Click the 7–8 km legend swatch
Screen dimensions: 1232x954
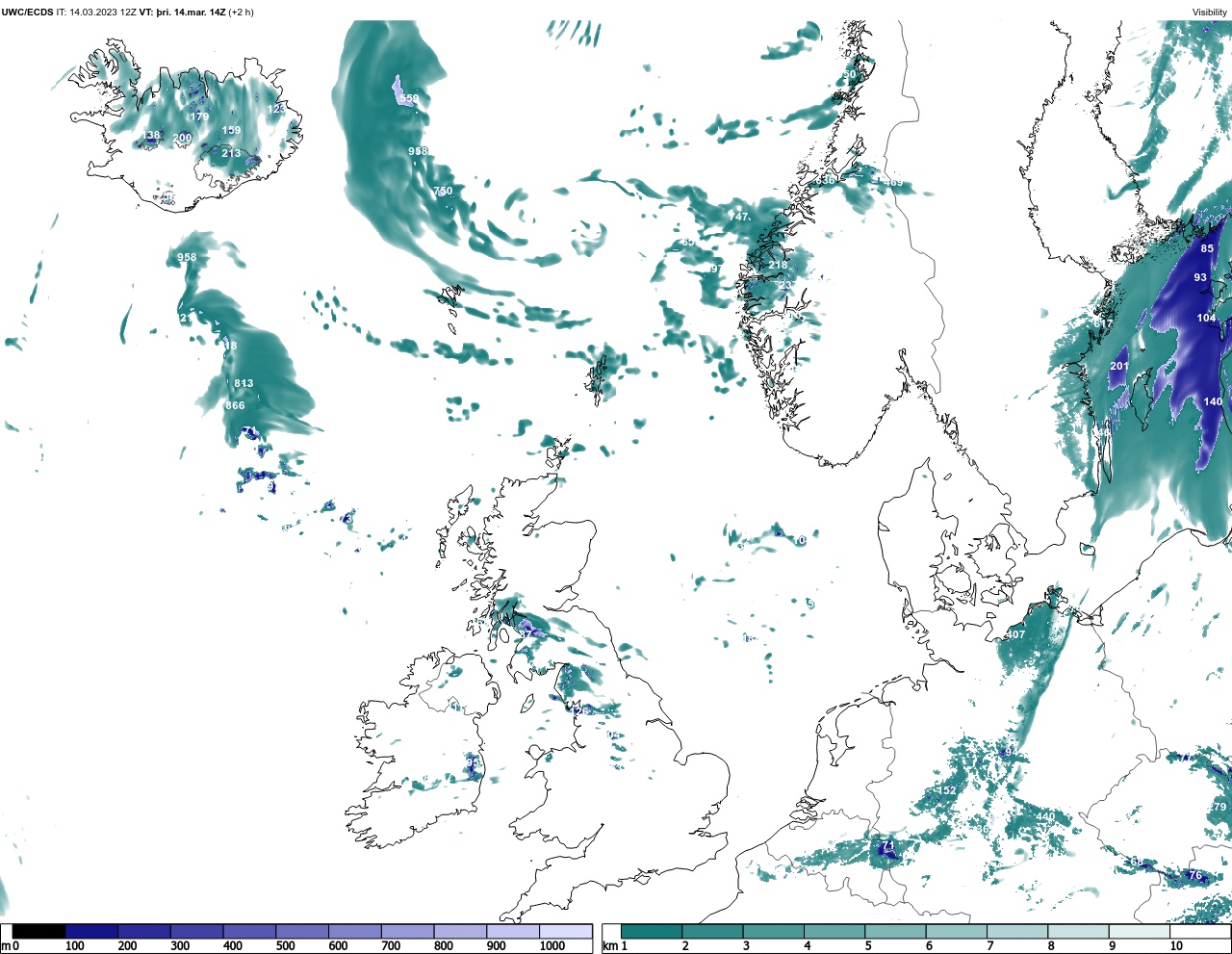tap(1017, 932)
